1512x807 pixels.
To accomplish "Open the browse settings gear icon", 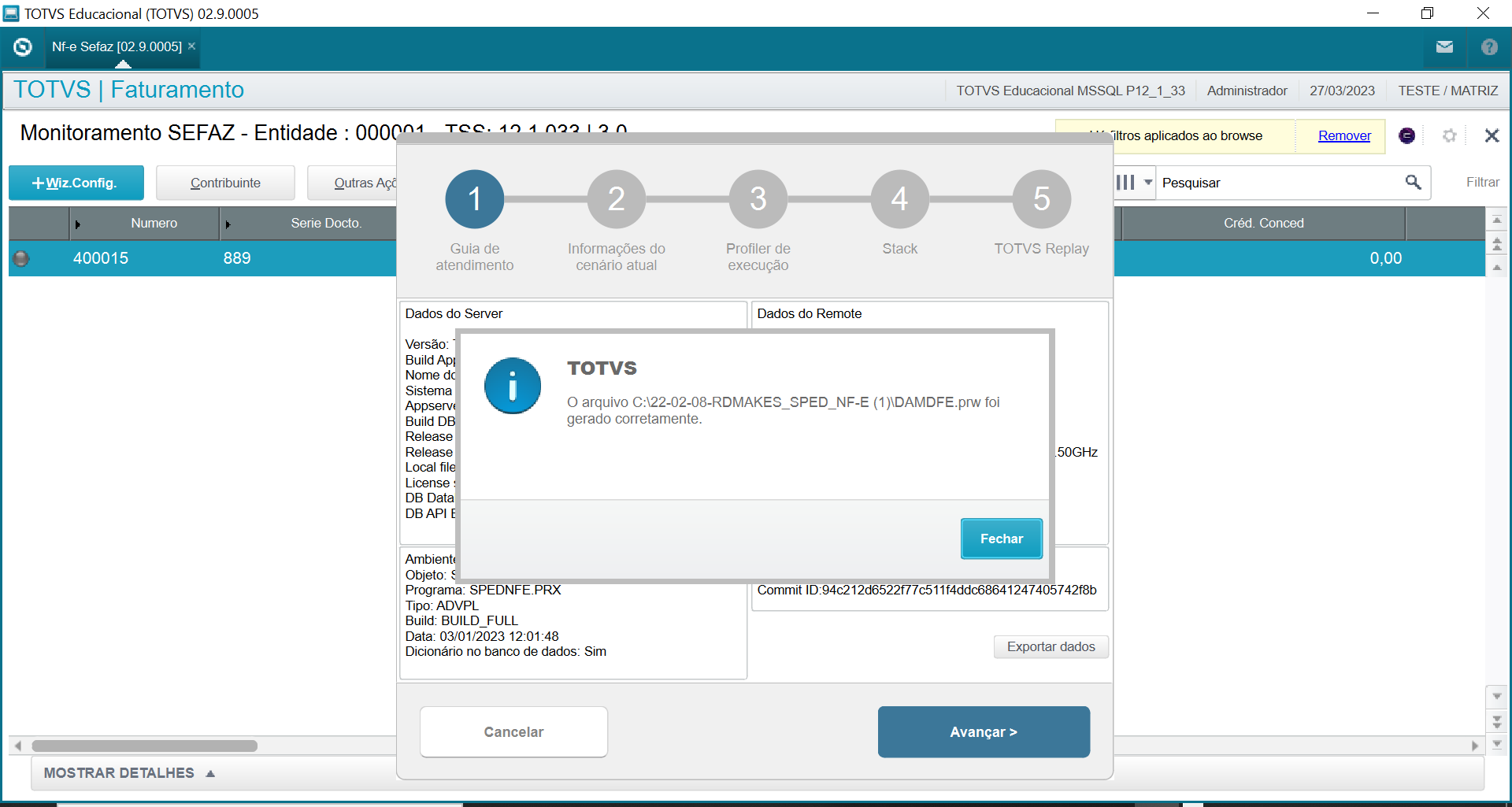I will click(x=1449, y=135).
